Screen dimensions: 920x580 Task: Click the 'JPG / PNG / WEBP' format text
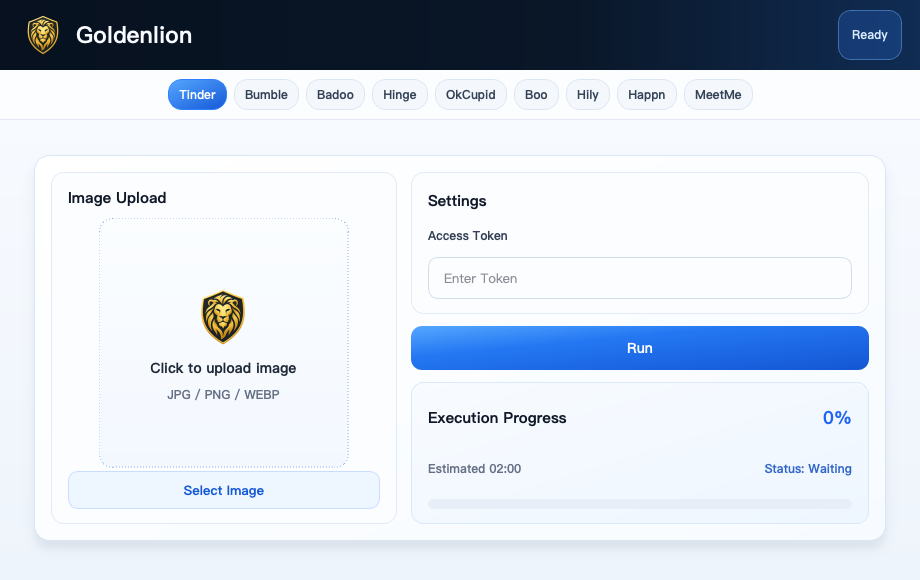[223, 395]
